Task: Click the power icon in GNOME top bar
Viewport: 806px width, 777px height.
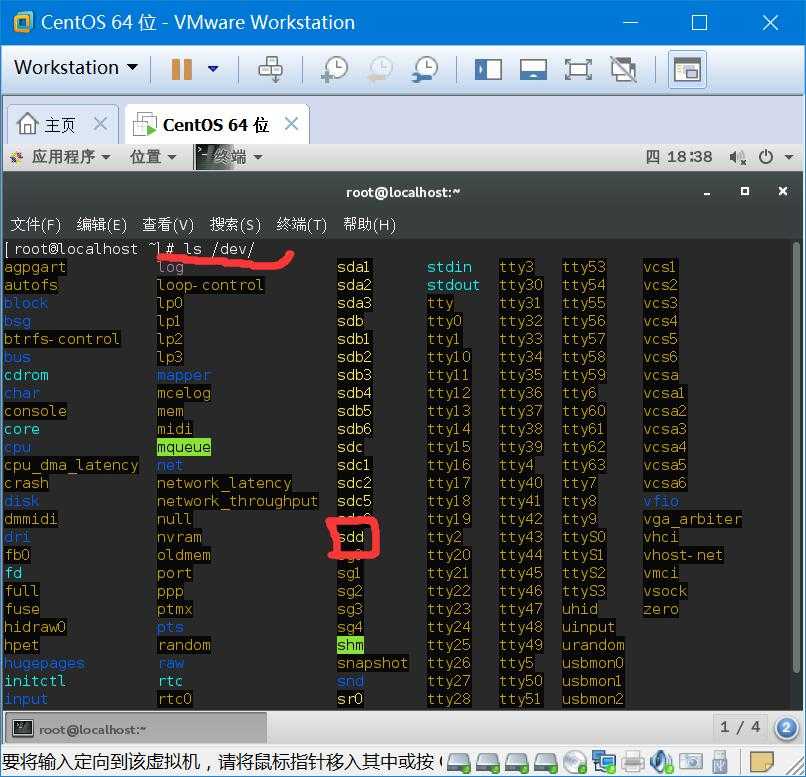Action: point(766,157)
